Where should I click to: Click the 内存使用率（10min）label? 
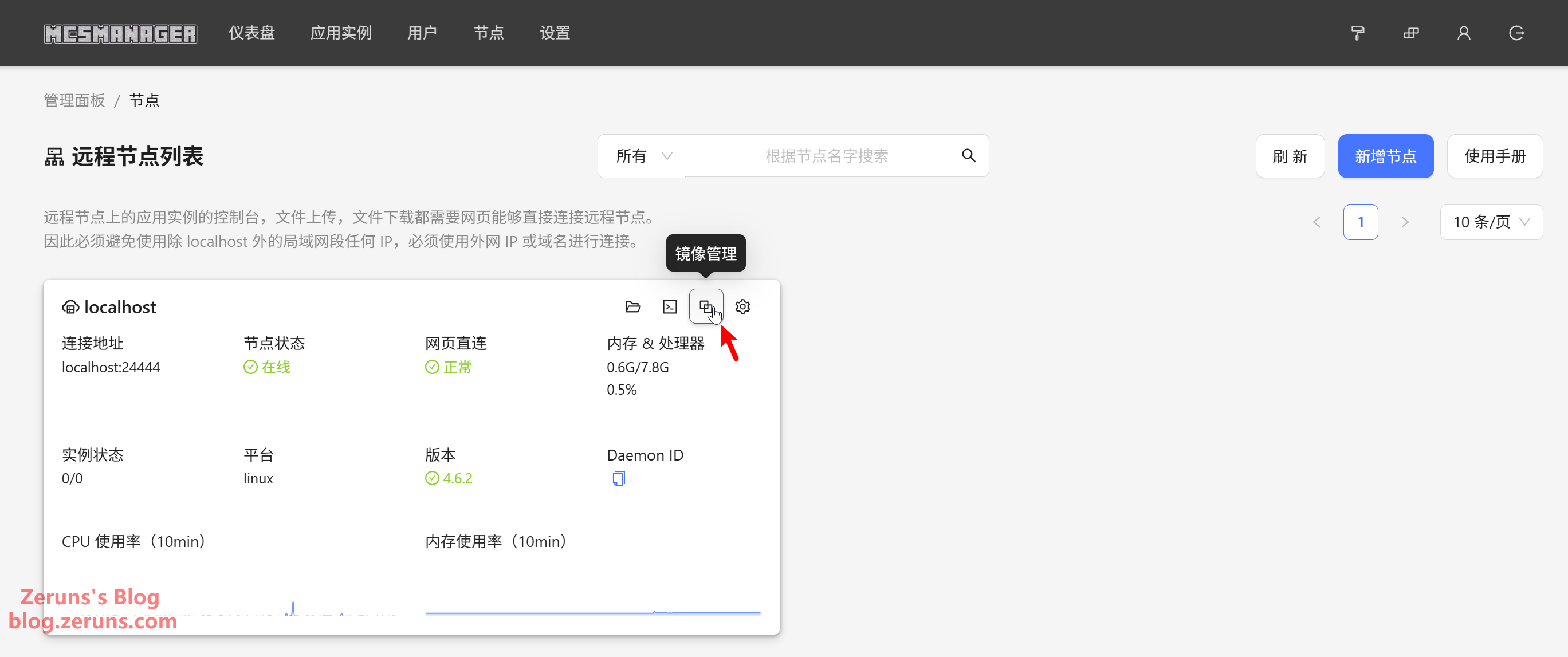(499, 541)
